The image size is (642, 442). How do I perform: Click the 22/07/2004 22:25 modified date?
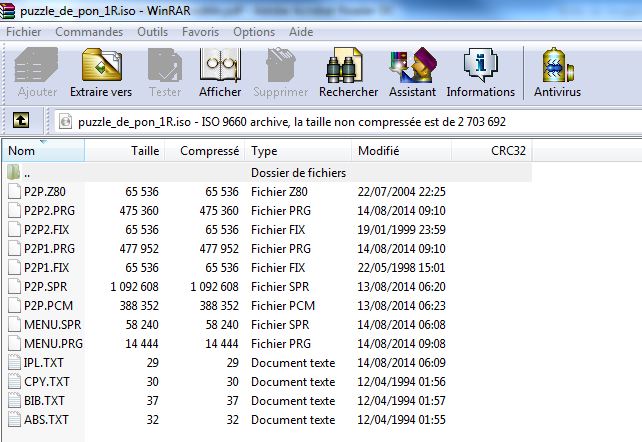[401, 192]
